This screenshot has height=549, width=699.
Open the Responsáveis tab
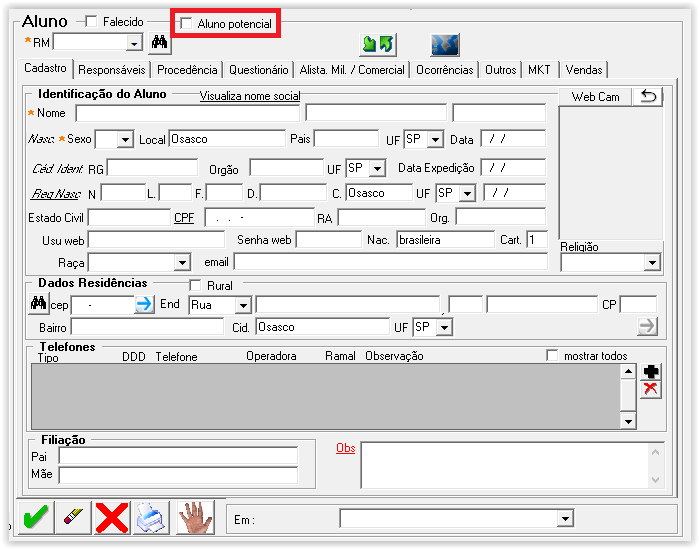(112, 70)
